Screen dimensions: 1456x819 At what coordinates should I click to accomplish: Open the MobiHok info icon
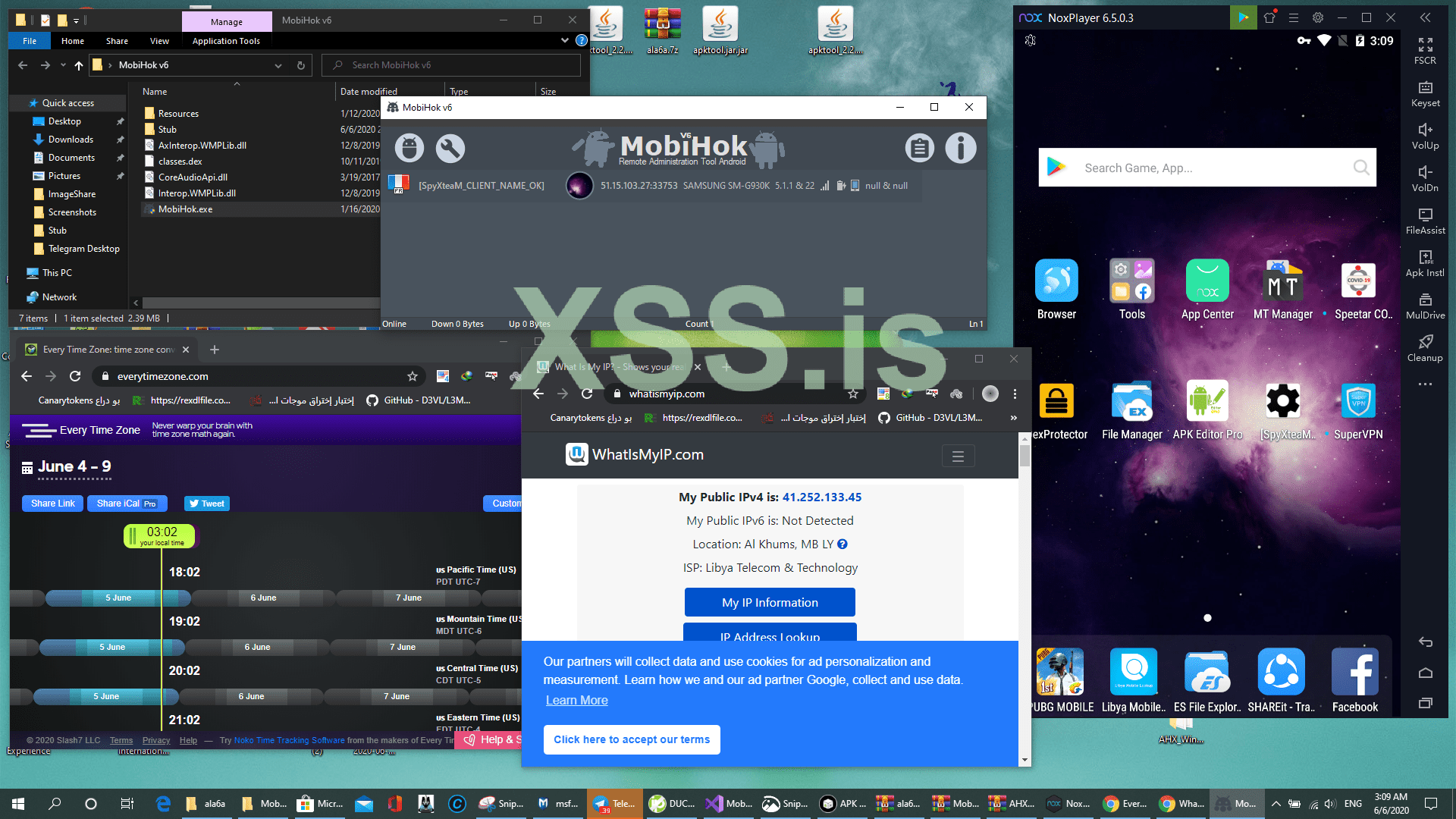click(x=960, y=148)
